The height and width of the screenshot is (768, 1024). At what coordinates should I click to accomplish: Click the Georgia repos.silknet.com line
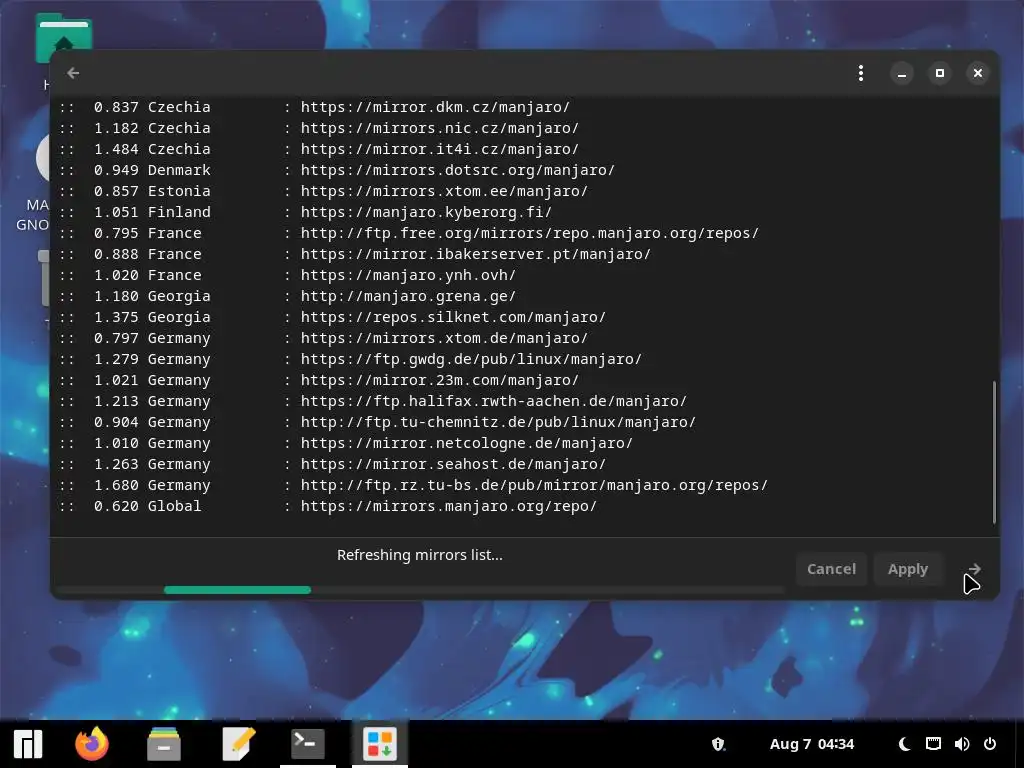[332, 317]
